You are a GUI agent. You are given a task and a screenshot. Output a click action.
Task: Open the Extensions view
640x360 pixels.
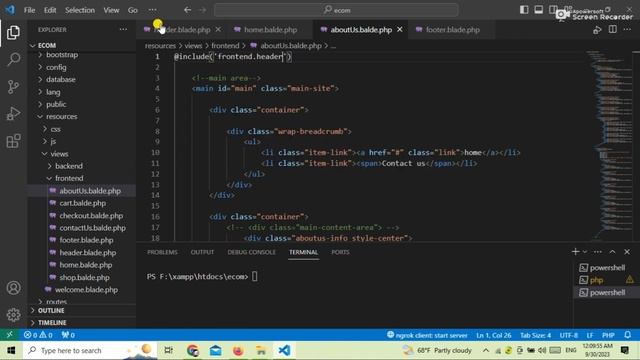point(13,141)
